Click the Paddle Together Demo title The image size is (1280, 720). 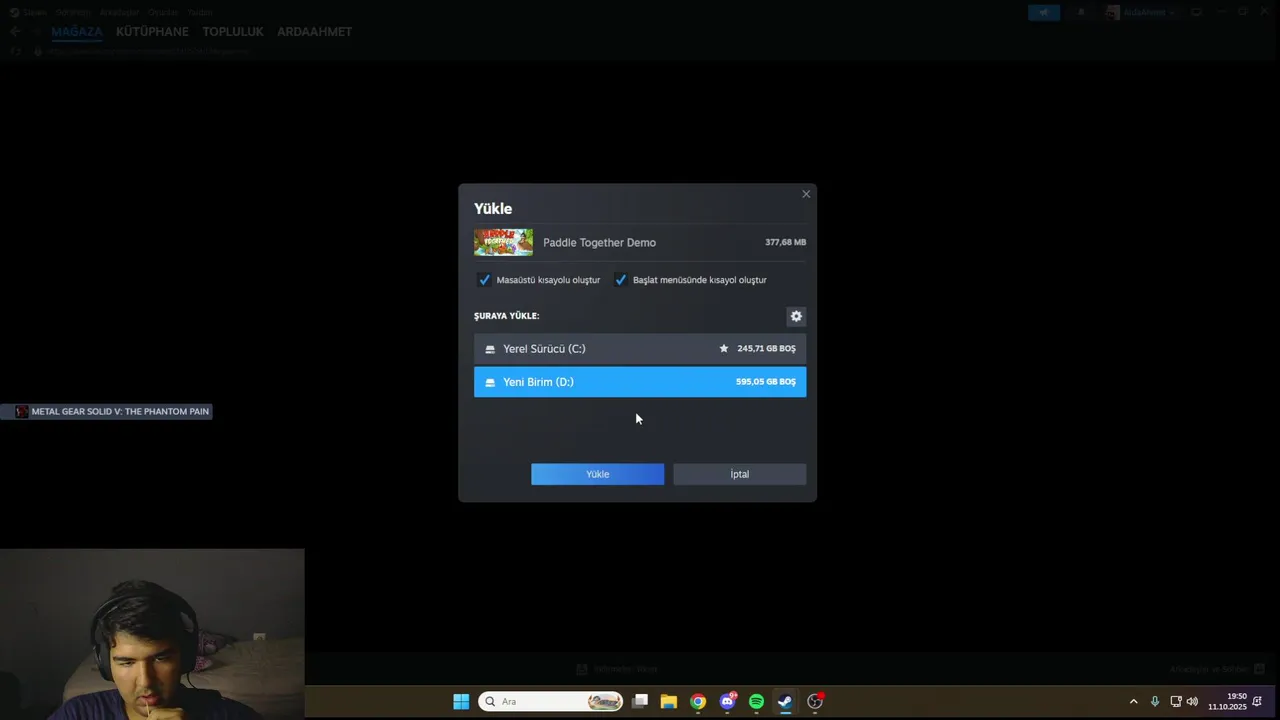pyautogui.click(x=599, y=243)
